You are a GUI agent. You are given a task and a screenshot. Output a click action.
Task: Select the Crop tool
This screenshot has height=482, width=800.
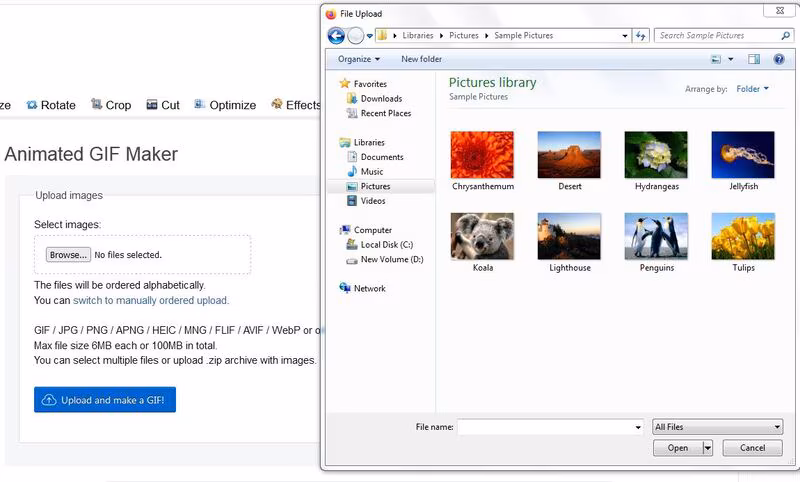(x=111, y=105)
